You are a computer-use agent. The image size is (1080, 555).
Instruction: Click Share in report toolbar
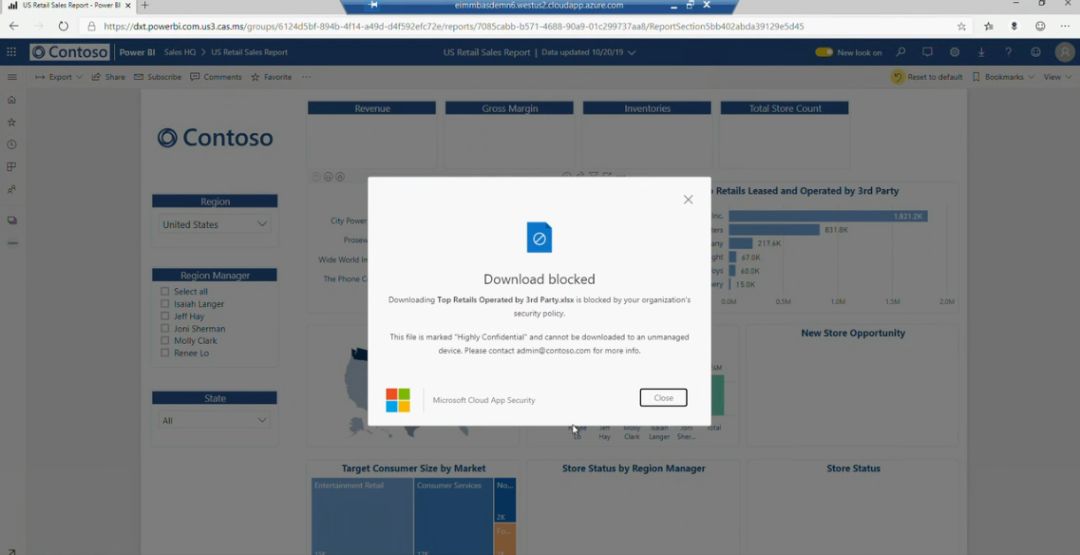coord(108,77)
